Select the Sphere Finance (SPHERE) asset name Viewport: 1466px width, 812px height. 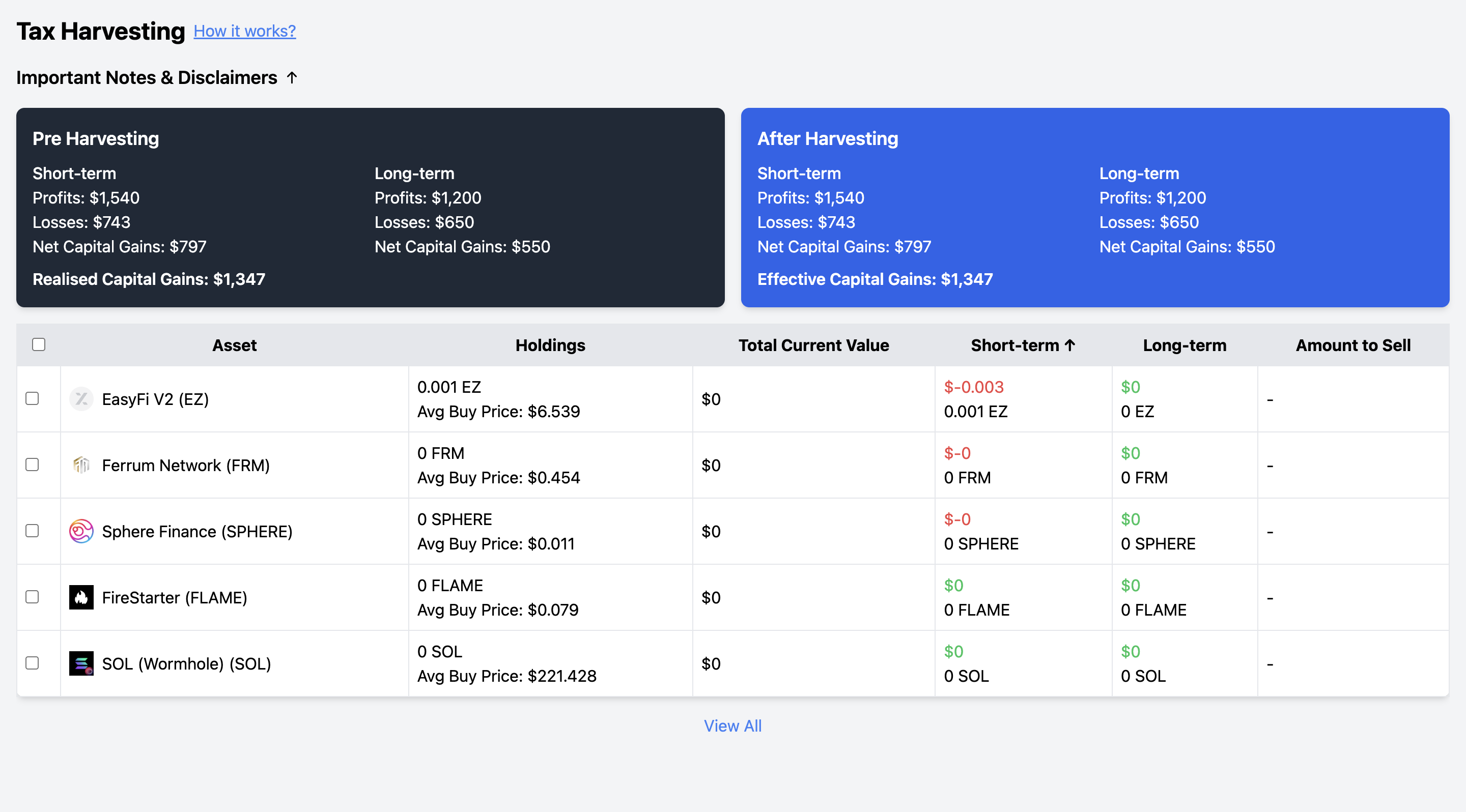pos(197,531)
